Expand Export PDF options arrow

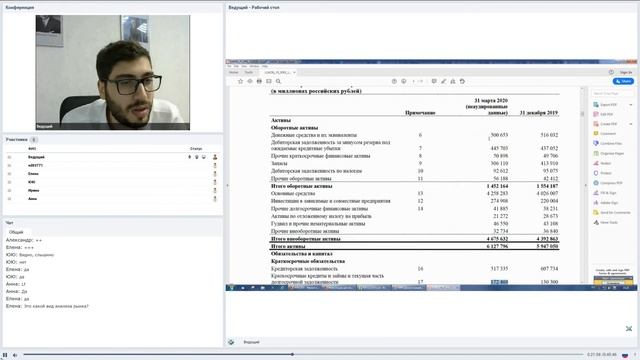click(631, 105)
